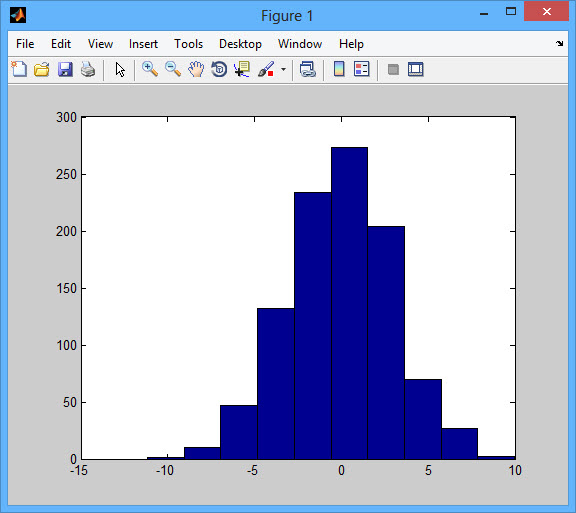This screenshot has height=513, width=576.
Task: Activate the Pan hand tool
Action: pyautogui.click(x=196, y=69)
